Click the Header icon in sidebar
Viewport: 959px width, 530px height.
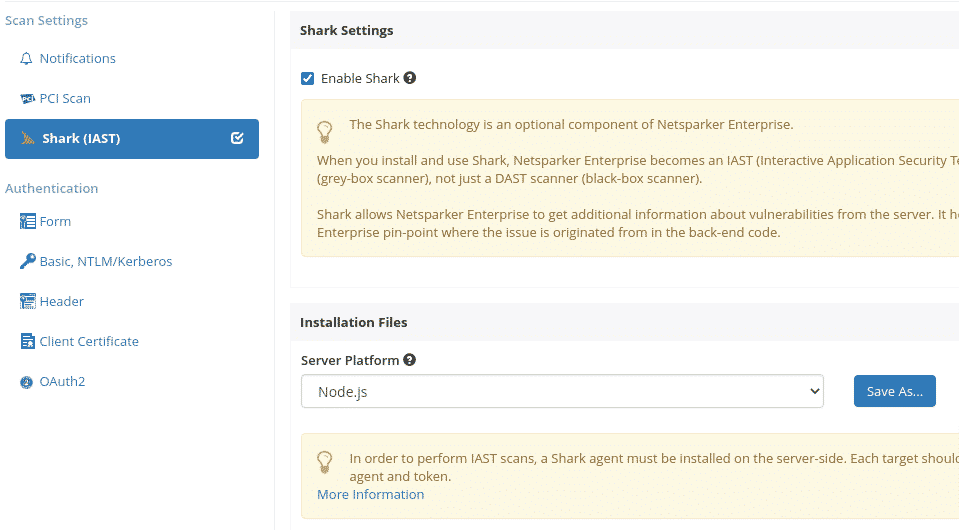coord(28,301)
